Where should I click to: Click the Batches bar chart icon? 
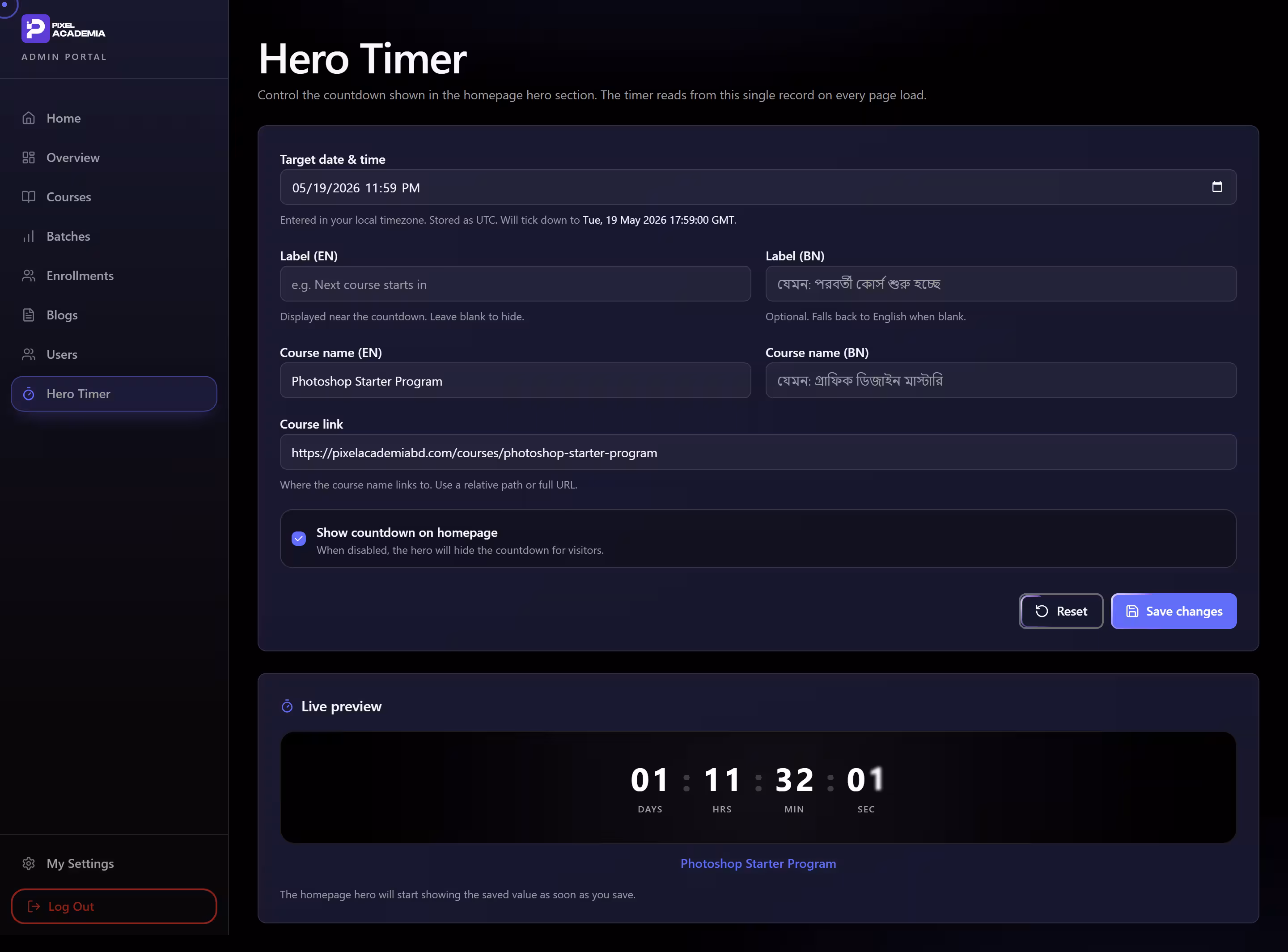29,236
